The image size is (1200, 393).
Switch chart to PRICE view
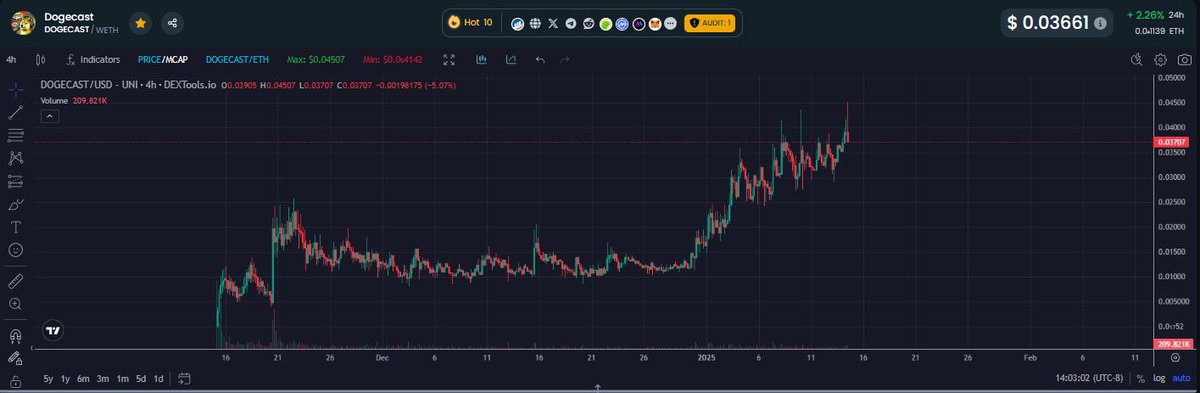point(150,60)
